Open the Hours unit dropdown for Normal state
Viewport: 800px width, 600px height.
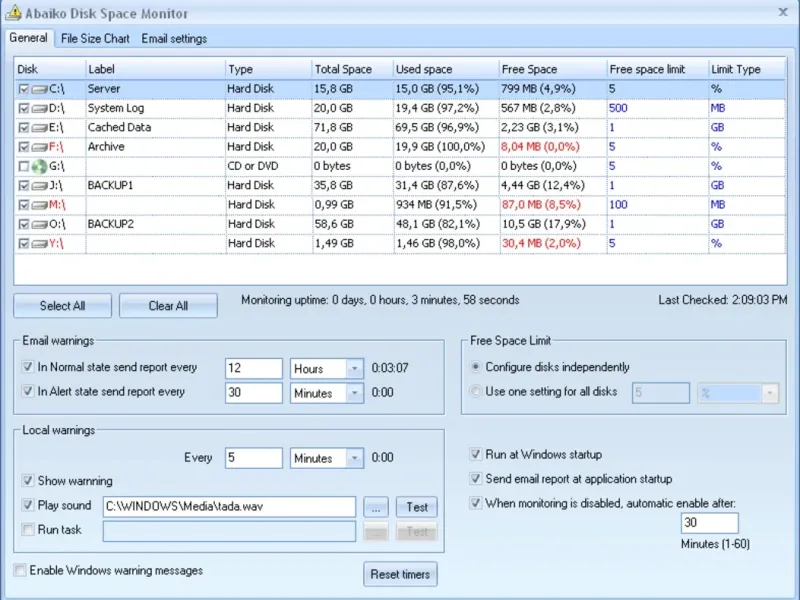353,369
